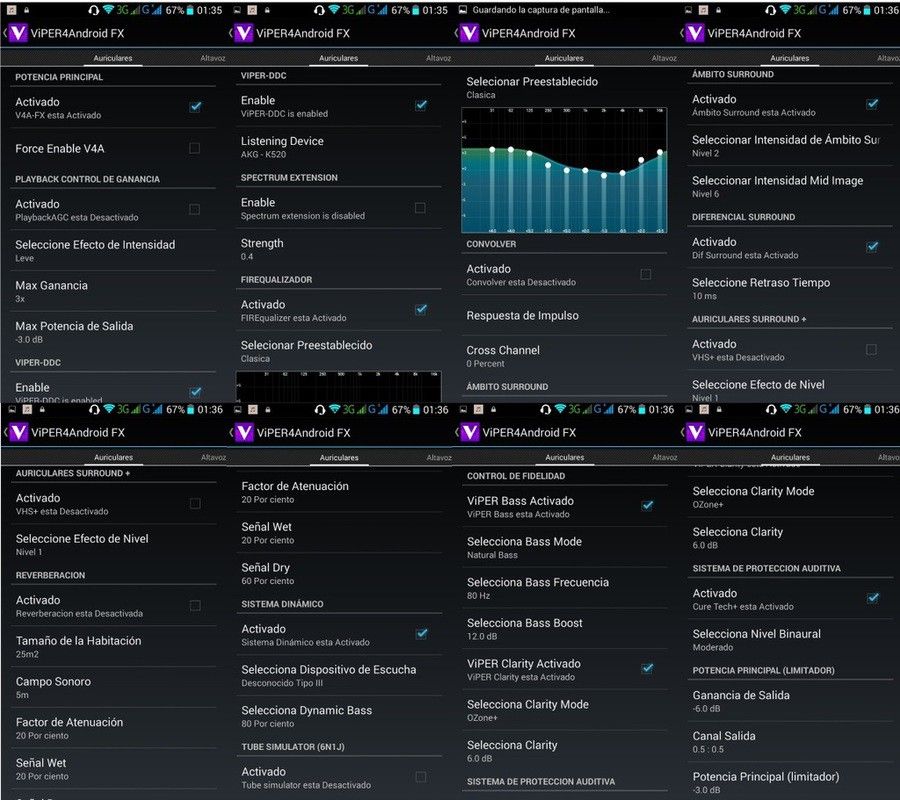Image resolution: width=900 pixels, height=800 pixels.
Task: Uncheck Ámbito Surround Activado
Action: click(x=872, y=104)
